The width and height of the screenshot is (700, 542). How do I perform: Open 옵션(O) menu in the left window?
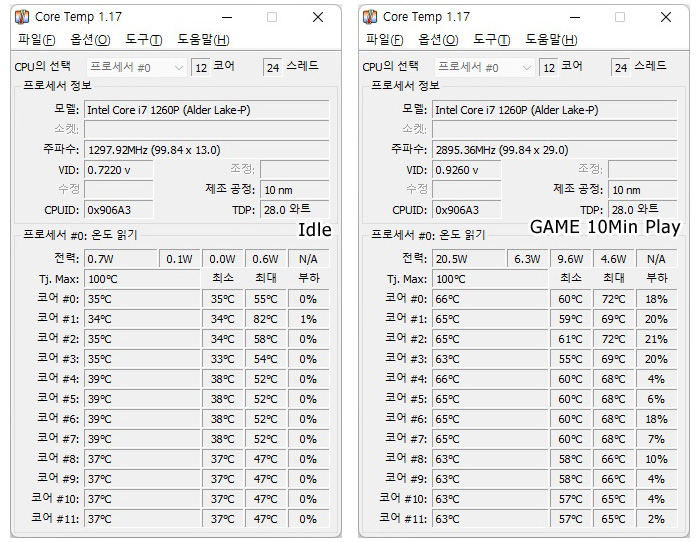pyautogui.click(x=90, y=40)
